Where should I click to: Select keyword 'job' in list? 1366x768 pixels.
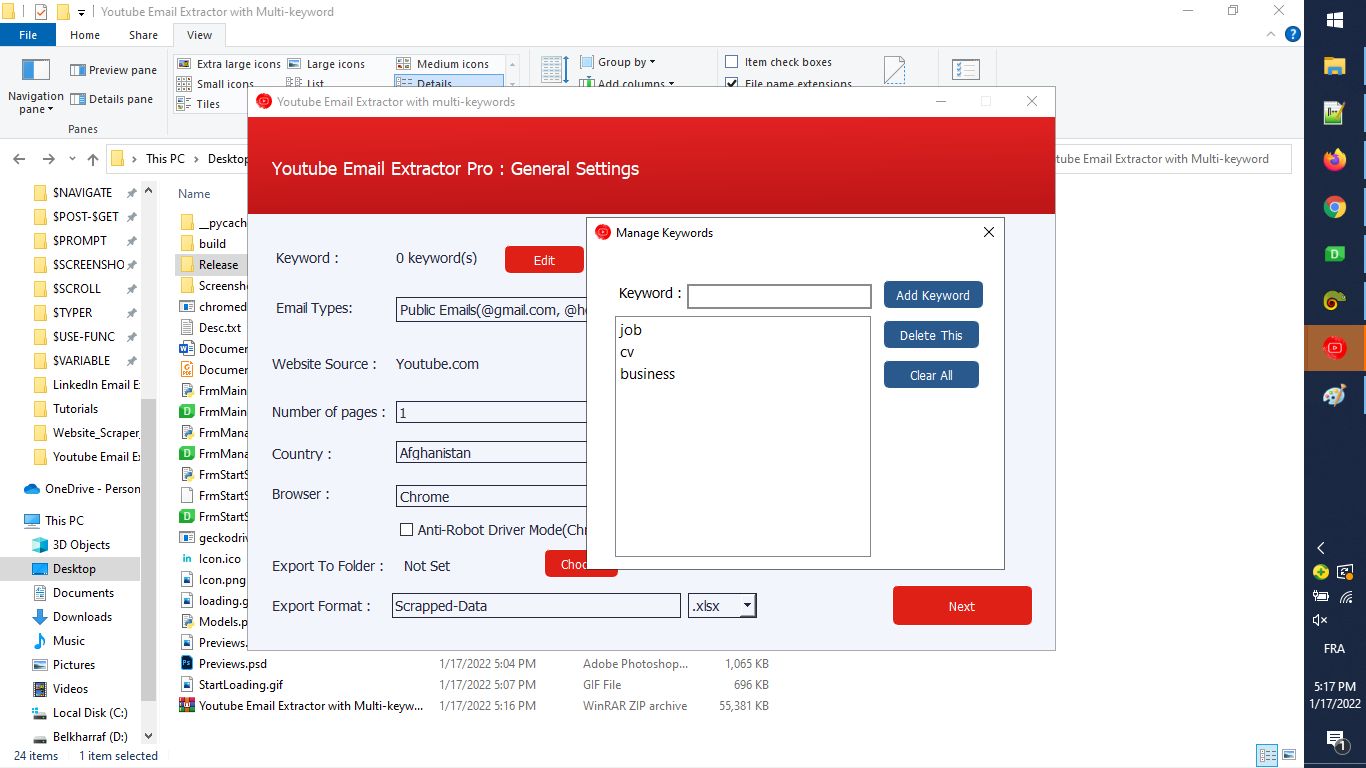(631, 330)
